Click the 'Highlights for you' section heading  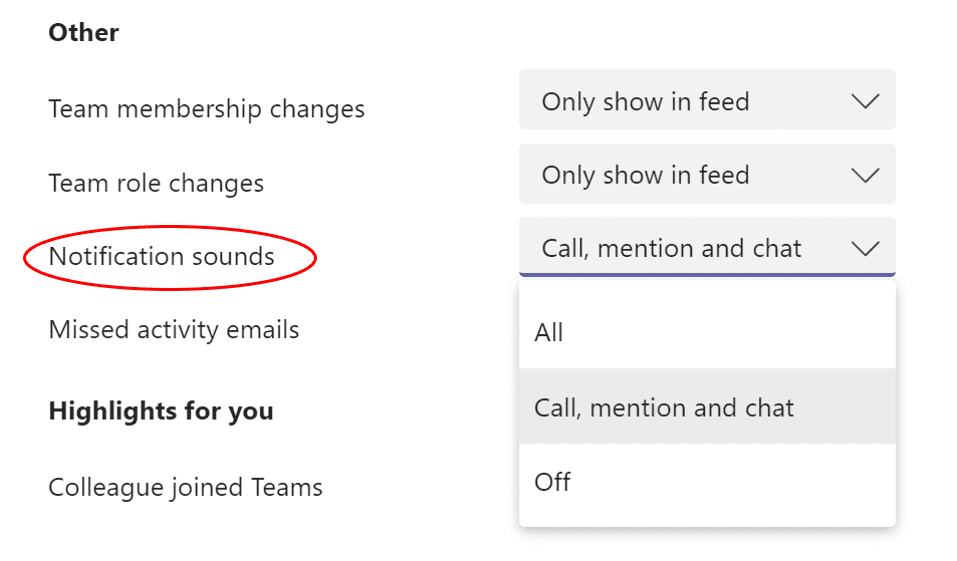pos(161,411)
